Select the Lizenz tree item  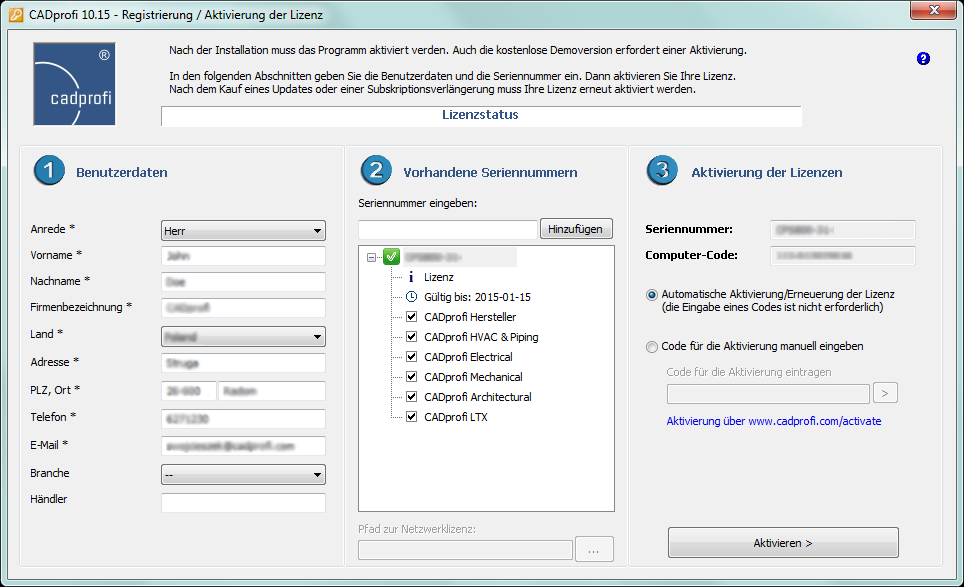click(439, 277)
